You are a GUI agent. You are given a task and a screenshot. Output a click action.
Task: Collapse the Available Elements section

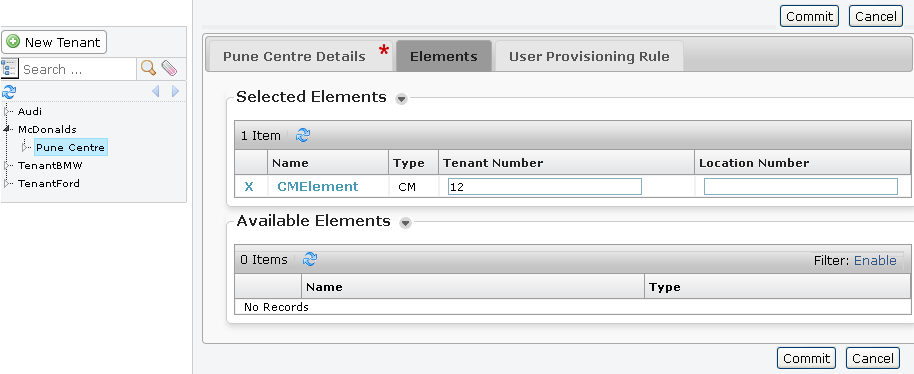(405, 223)
